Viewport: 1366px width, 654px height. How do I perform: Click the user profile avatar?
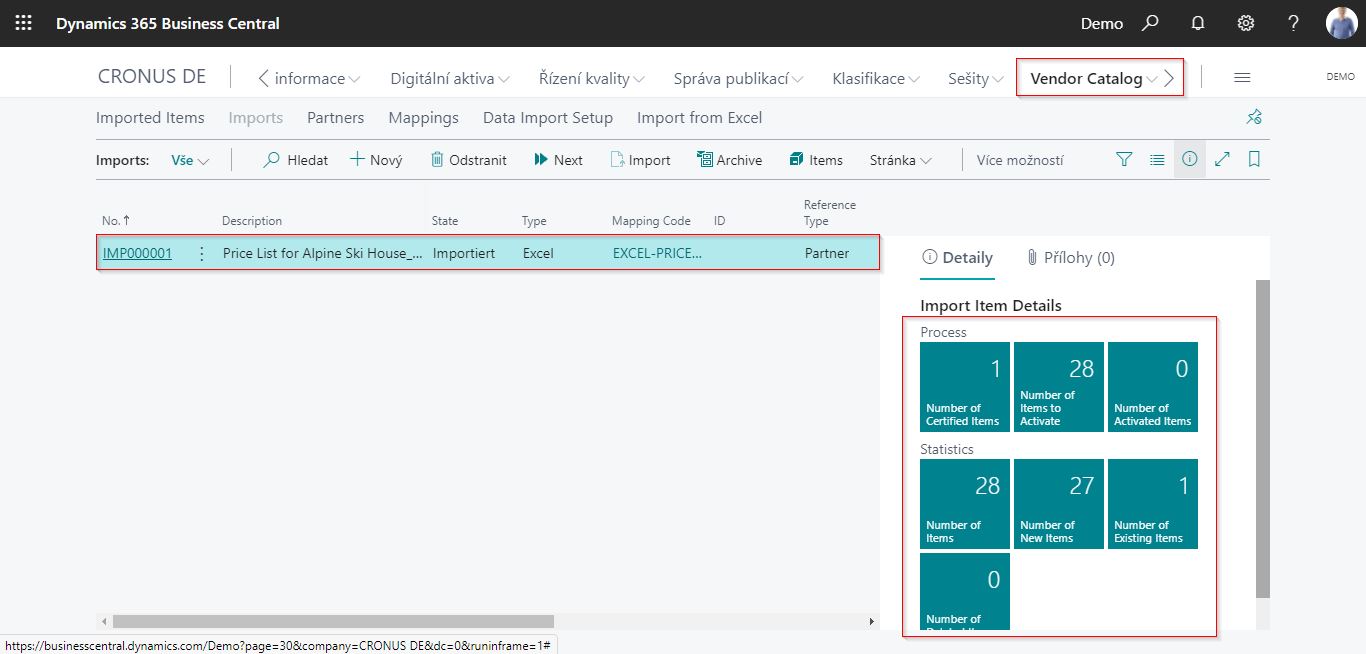coord(1341,23)
